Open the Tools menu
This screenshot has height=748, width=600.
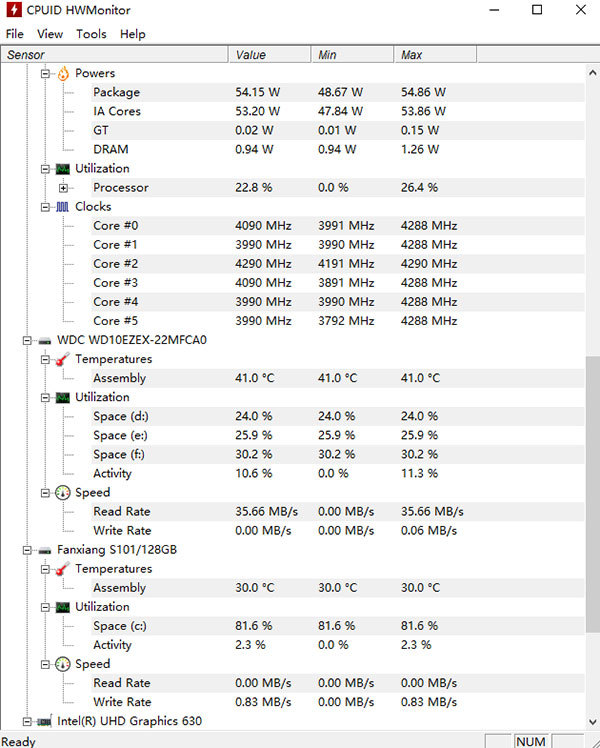(91, 34)
